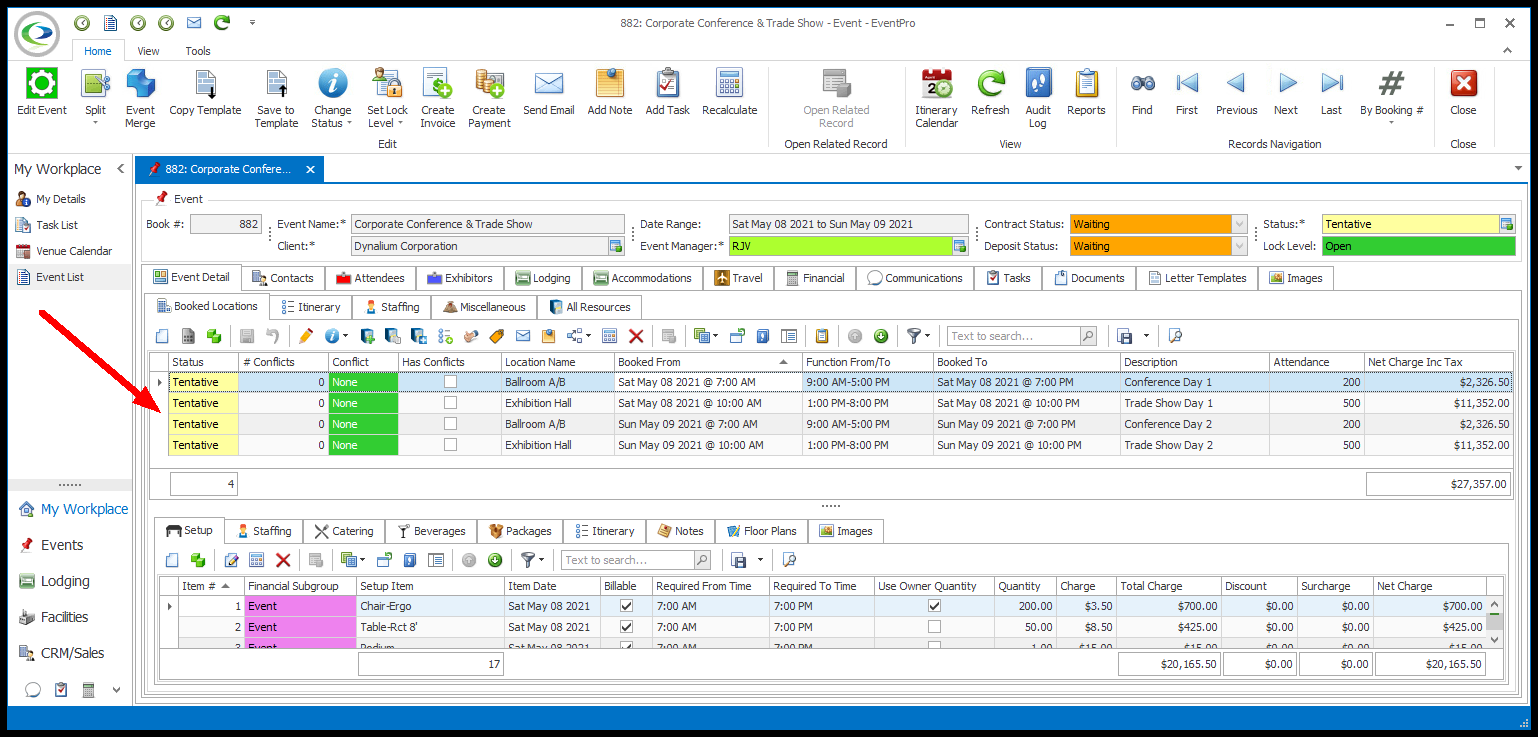1538x737 pixels.
Task: Click green move-down arrow in Booked Locations toolbar
Action: (881, 336)
